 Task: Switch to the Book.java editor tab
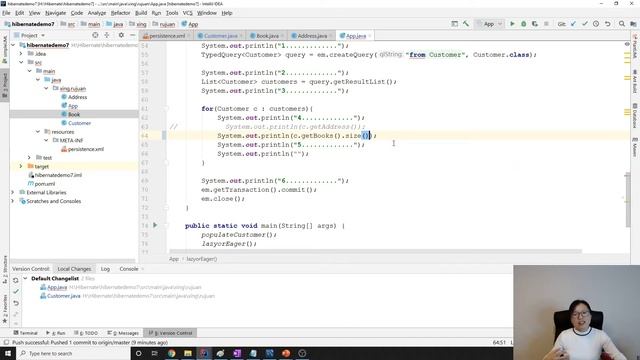click(267, 36)
